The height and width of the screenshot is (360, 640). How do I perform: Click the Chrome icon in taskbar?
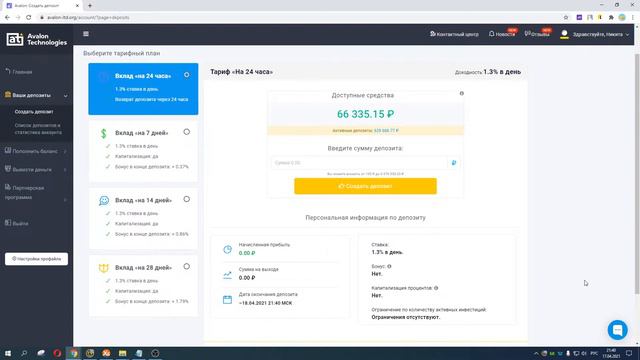point(73,353)
